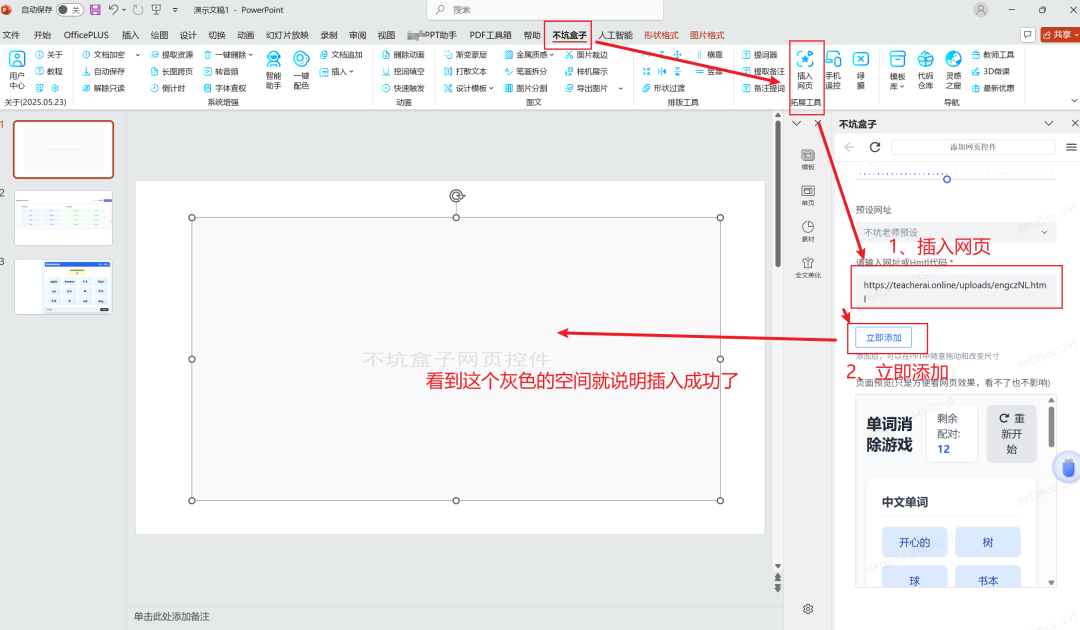Refresh the 不坑盒子 panel page
1080x630 pixels.
click(875, 147)
